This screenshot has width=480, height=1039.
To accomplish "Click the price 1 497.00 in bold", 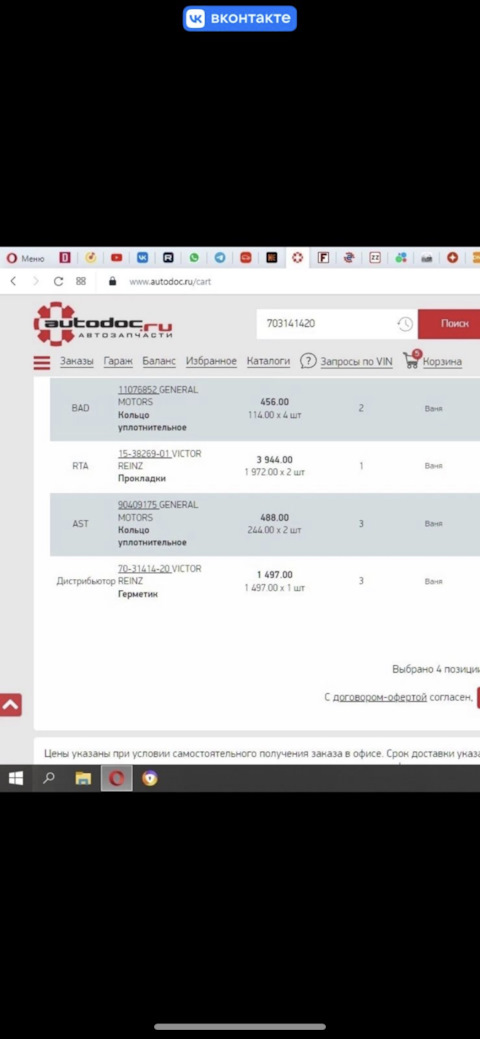I will tap(274, 574).
